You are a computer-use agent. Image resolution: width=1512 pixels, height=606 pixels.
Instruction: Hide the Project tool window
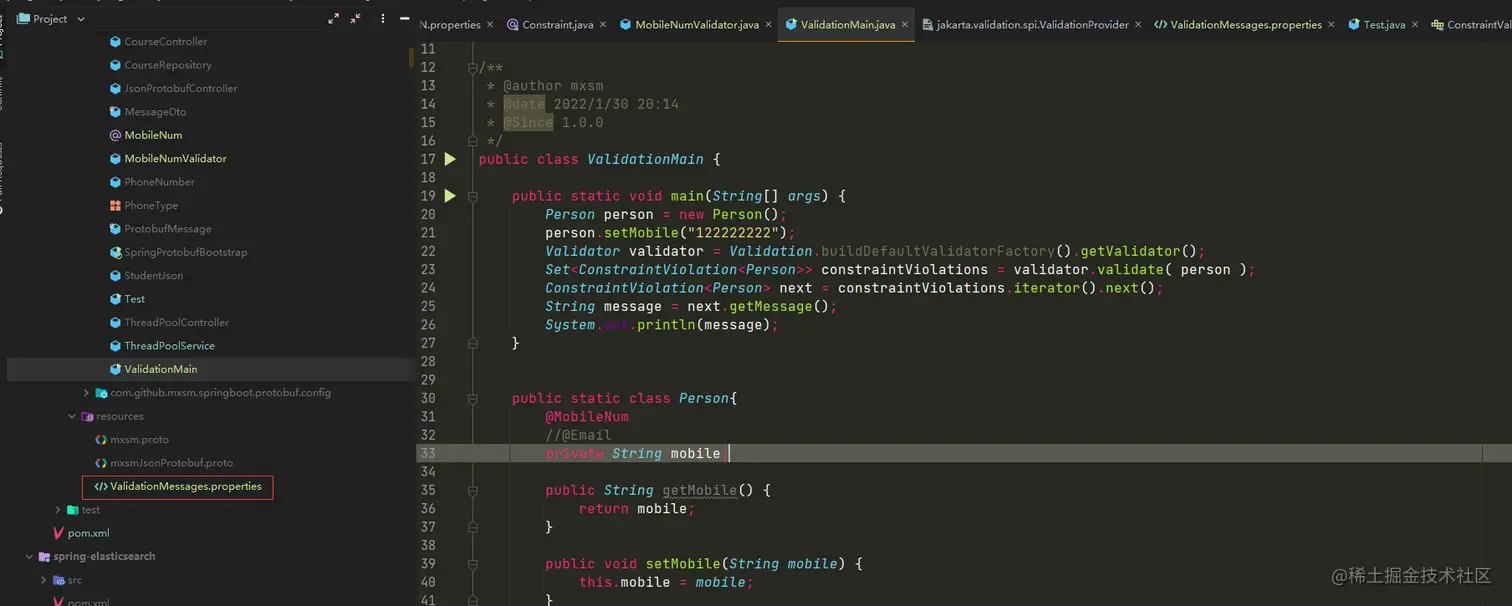(x=404, y=18)
